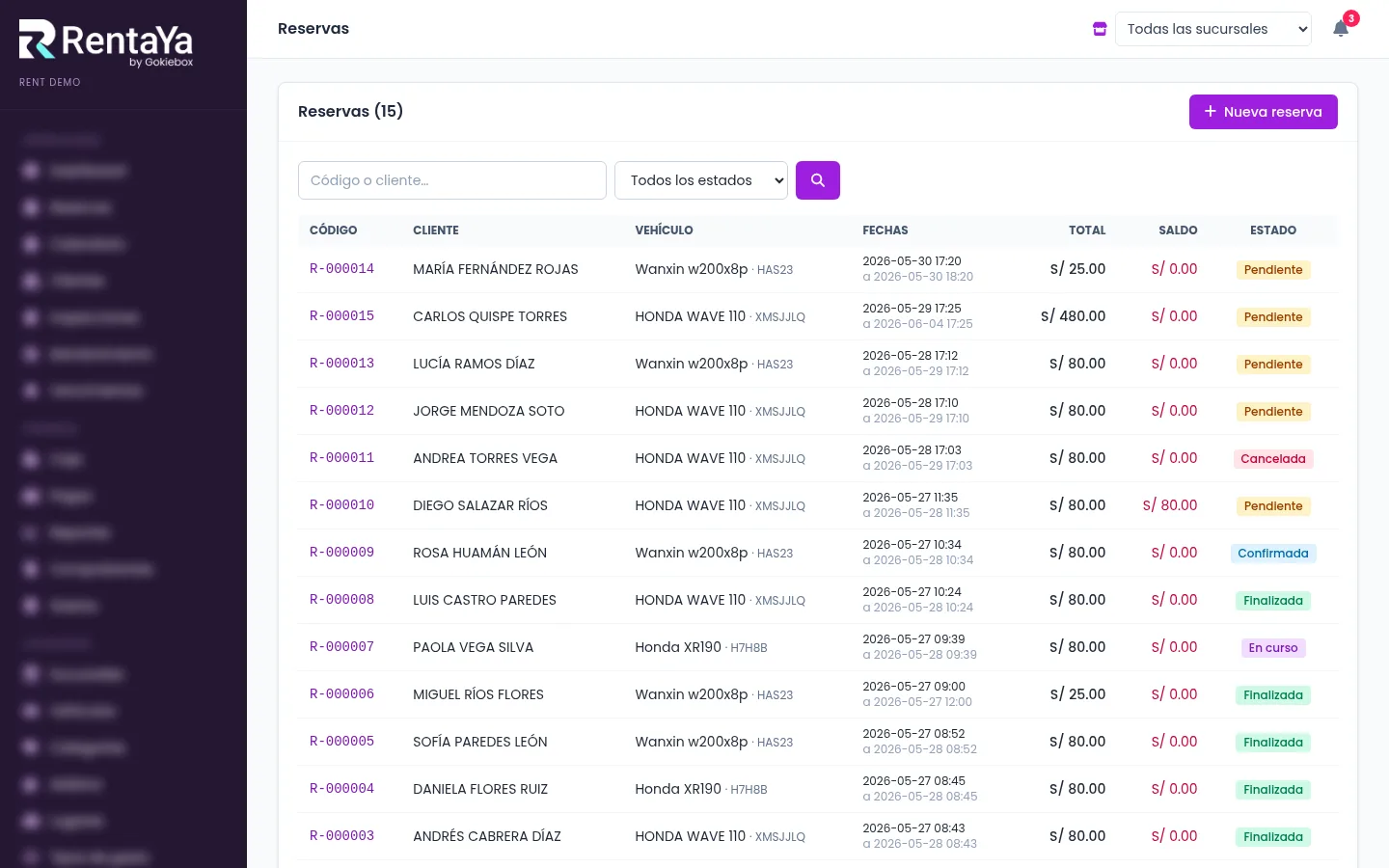The image size is (1389, 868).
Task: Click the Finalizada badge for R-000008
Action: tap(1273, 601)
